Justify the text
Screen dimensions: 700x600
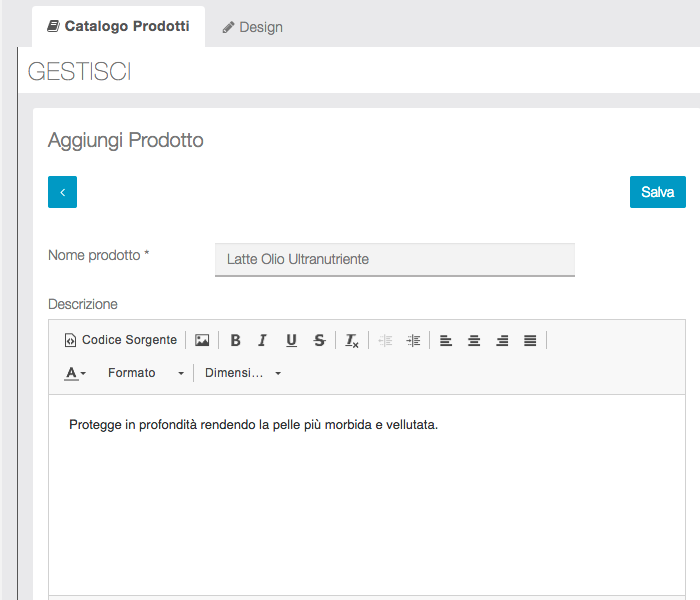(x=530, y=340)
